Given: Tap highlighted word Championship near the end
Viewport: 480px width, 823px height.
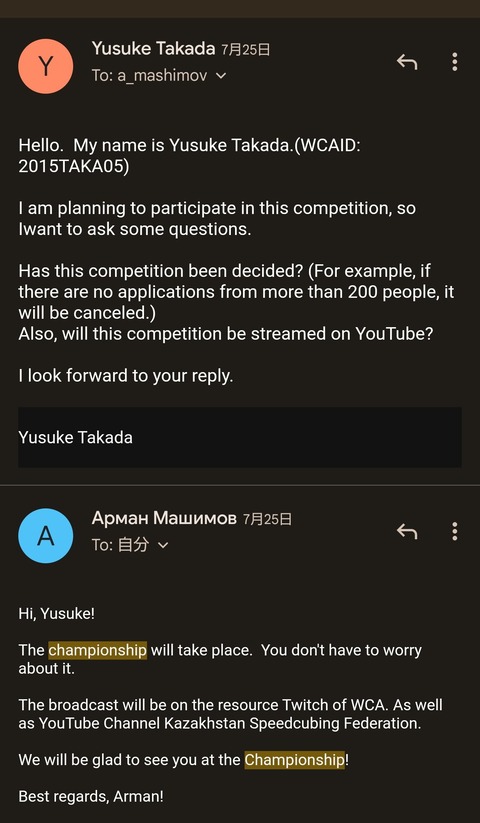Looking at the screenshot, I should (294, 759).
